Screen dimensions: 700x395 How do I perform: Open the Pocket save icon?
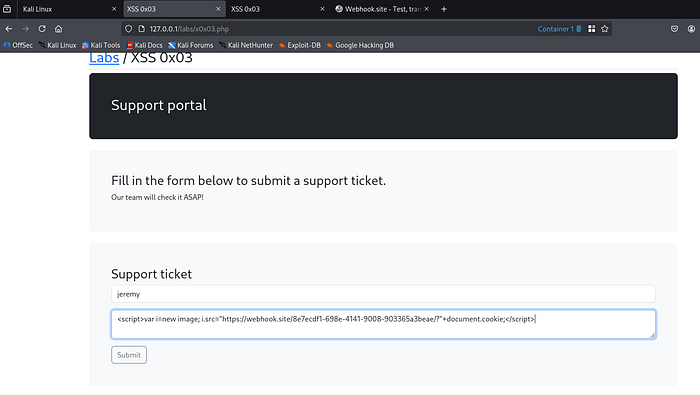675,29
